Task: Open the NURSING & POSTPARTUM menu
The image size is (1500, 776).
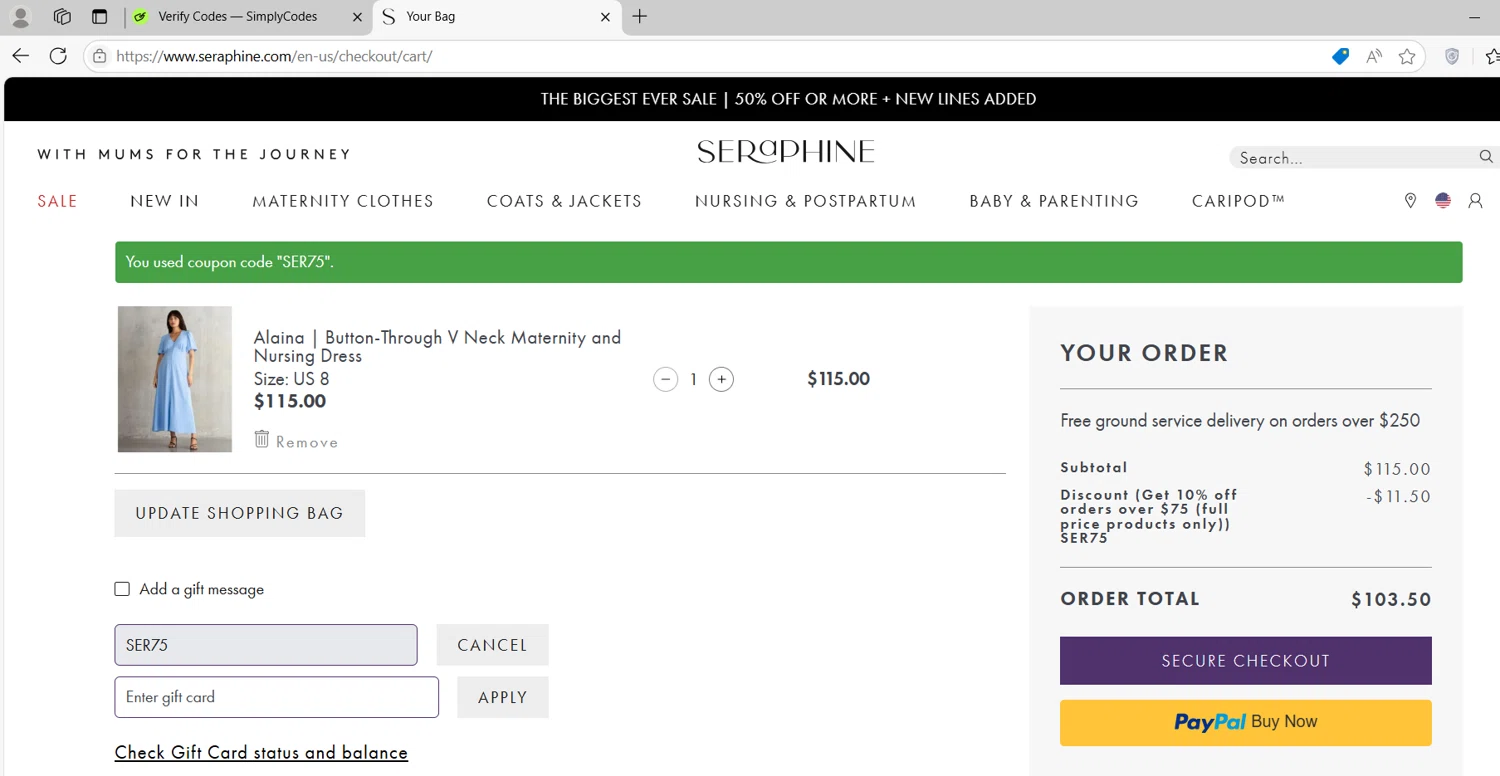Action: pyautogui.click(x=805, y=201)
